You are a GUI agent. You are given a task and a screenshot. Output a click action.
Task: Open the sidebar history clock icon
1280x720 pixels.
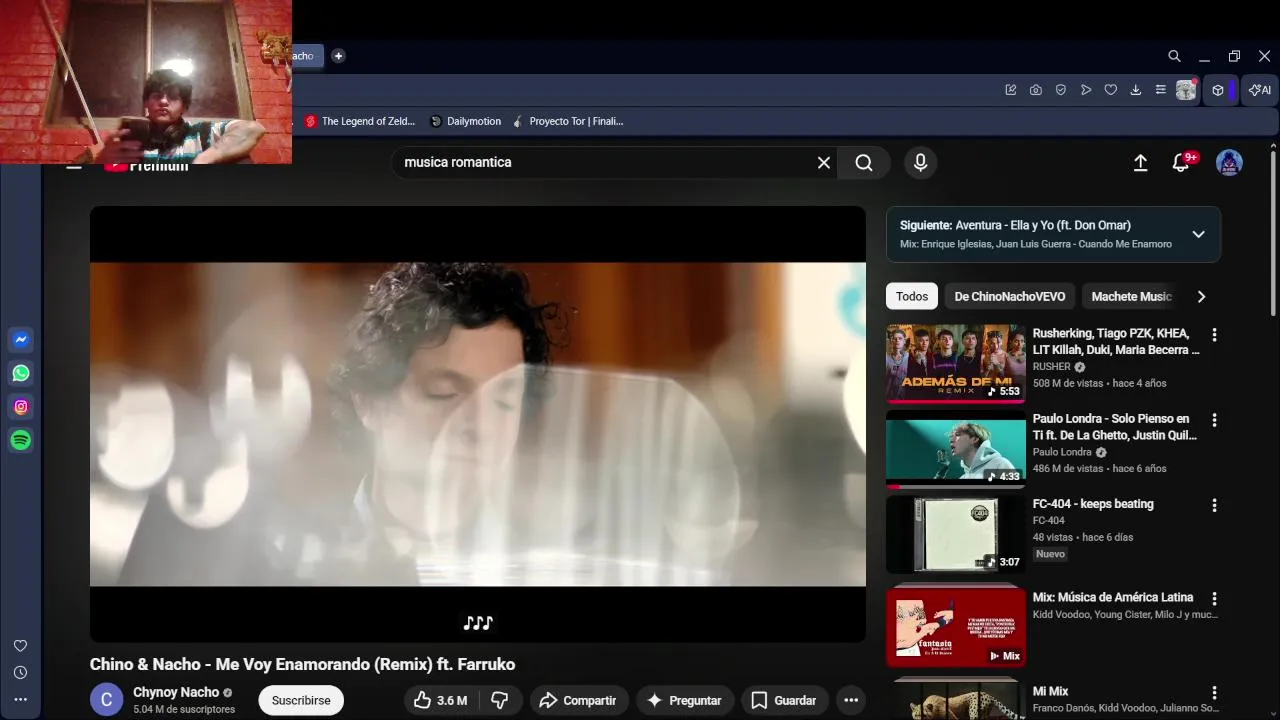click(20, 673)
